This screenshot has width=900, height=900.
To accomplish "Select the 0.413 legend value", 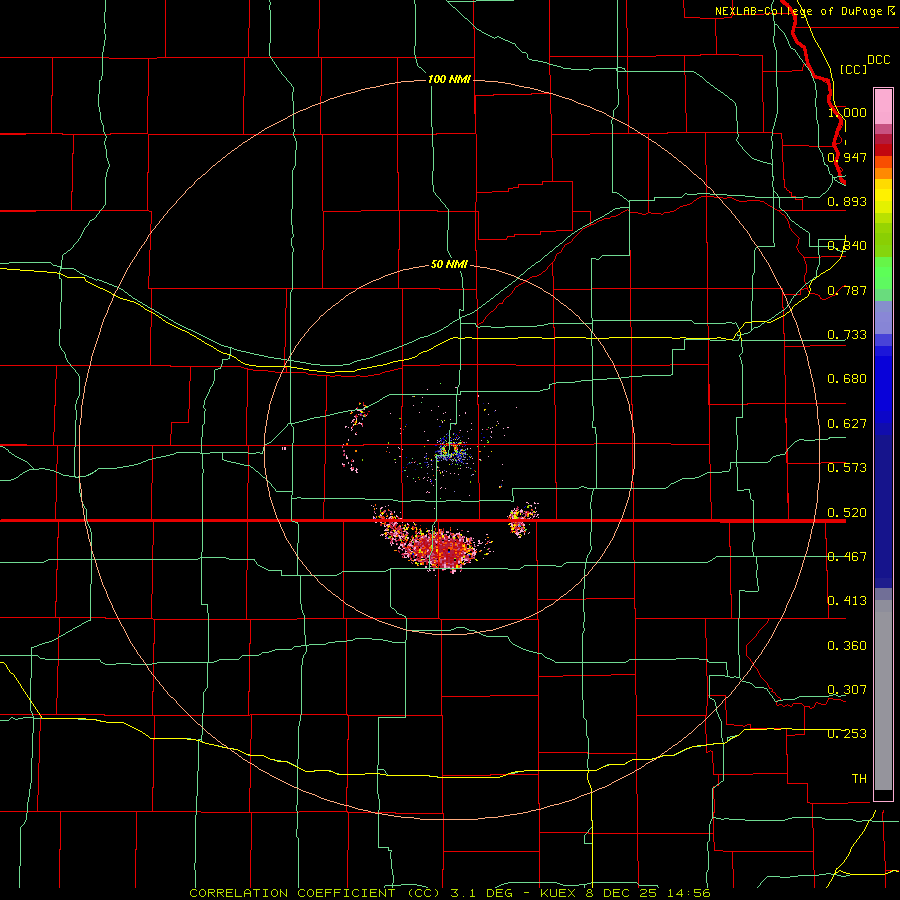I will tap(847, 601).
